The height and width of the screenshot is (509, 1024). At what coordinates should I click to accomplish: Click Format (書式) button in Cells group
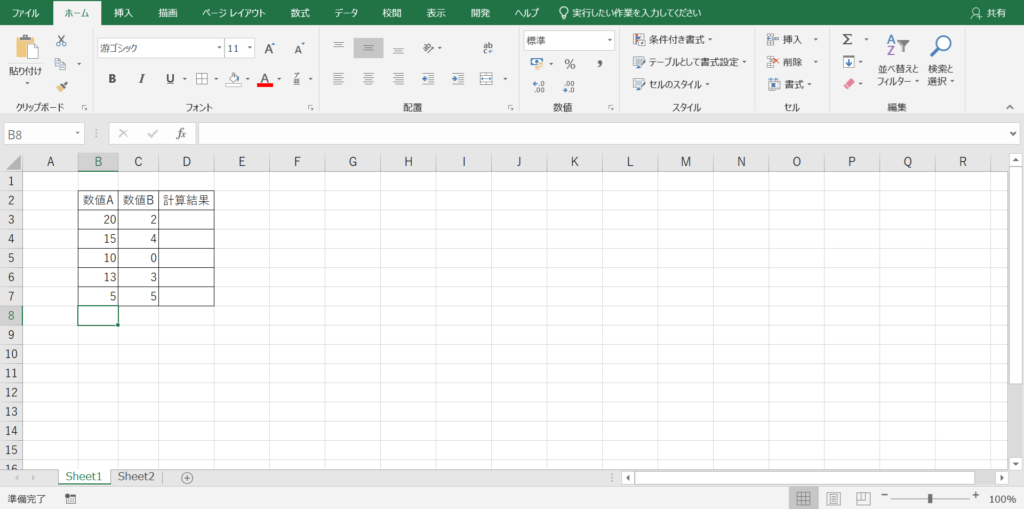point(790,84)
